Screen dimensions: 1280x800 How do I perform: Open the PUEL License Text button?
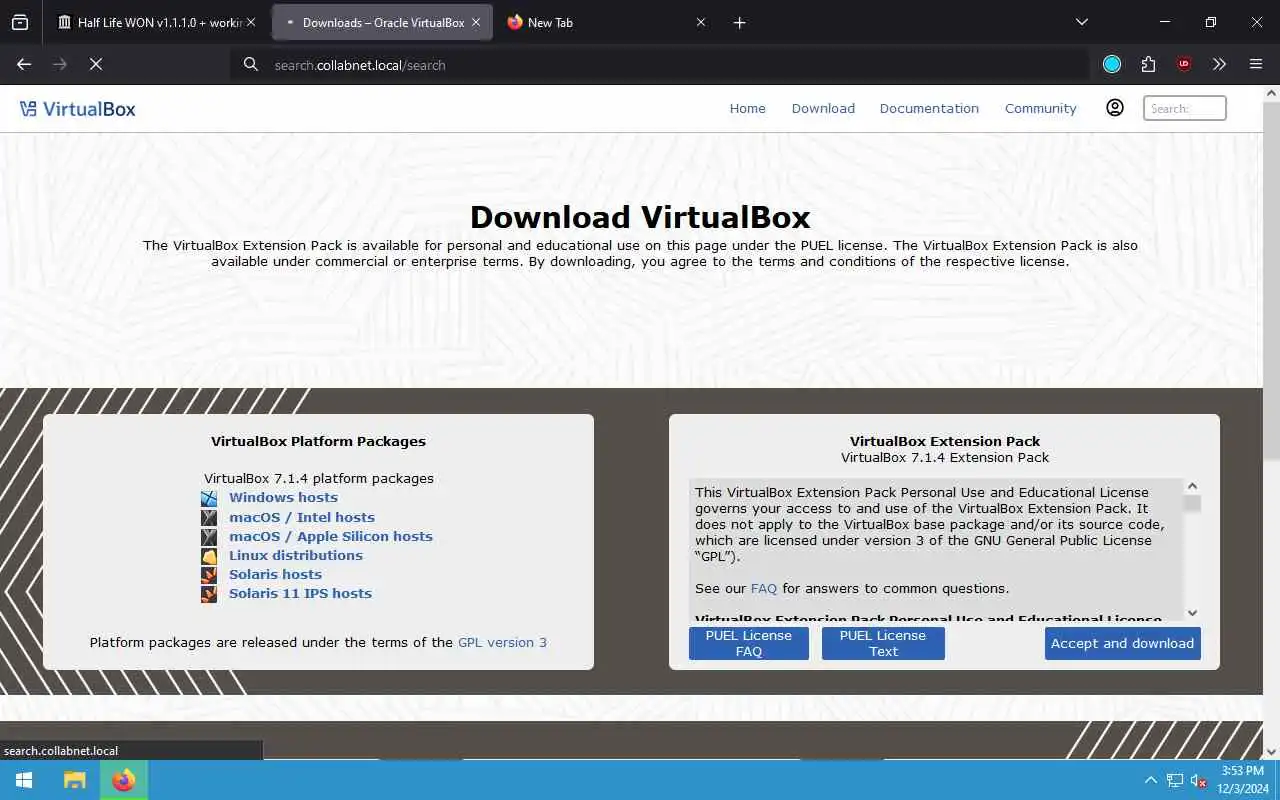[883, 643]
